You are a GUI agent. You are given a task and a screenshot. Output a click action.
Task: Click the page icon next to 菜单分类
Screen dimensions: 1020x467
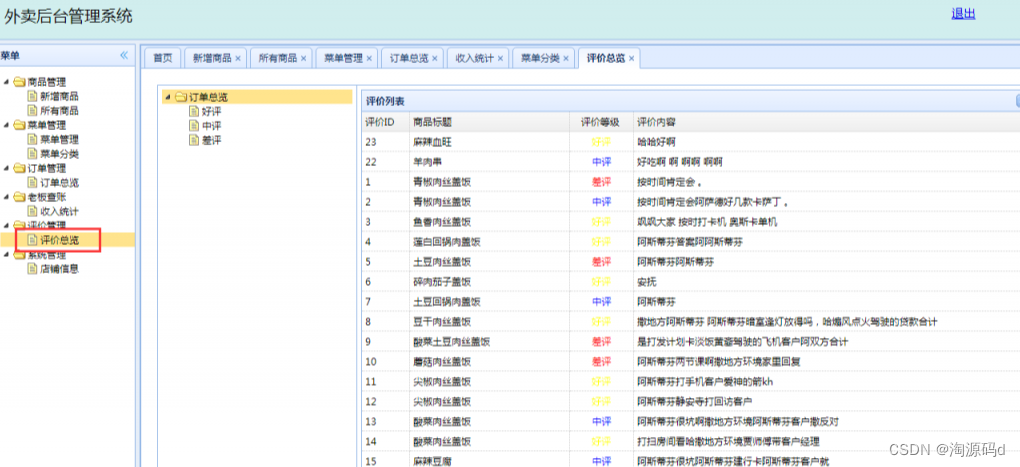tap(32, 154)
